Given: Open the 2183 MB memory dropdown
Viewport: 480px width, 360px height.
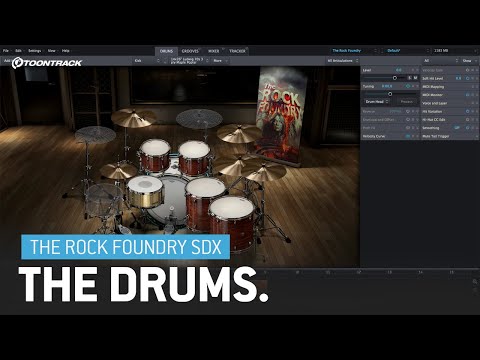Looking at the screenshot, I should 455,51.
